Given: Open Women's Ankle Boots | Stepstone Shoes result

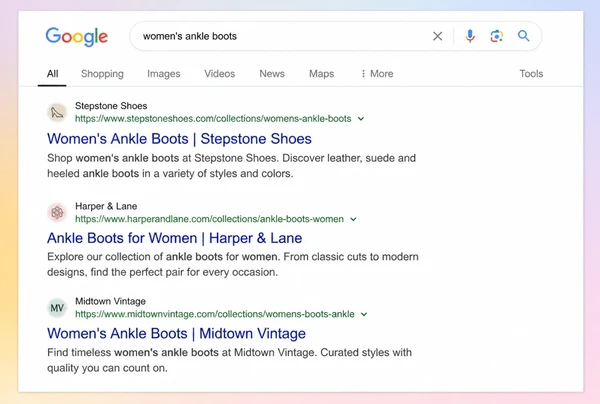Looking at the screenshot, I should click(x=179, y=139).
